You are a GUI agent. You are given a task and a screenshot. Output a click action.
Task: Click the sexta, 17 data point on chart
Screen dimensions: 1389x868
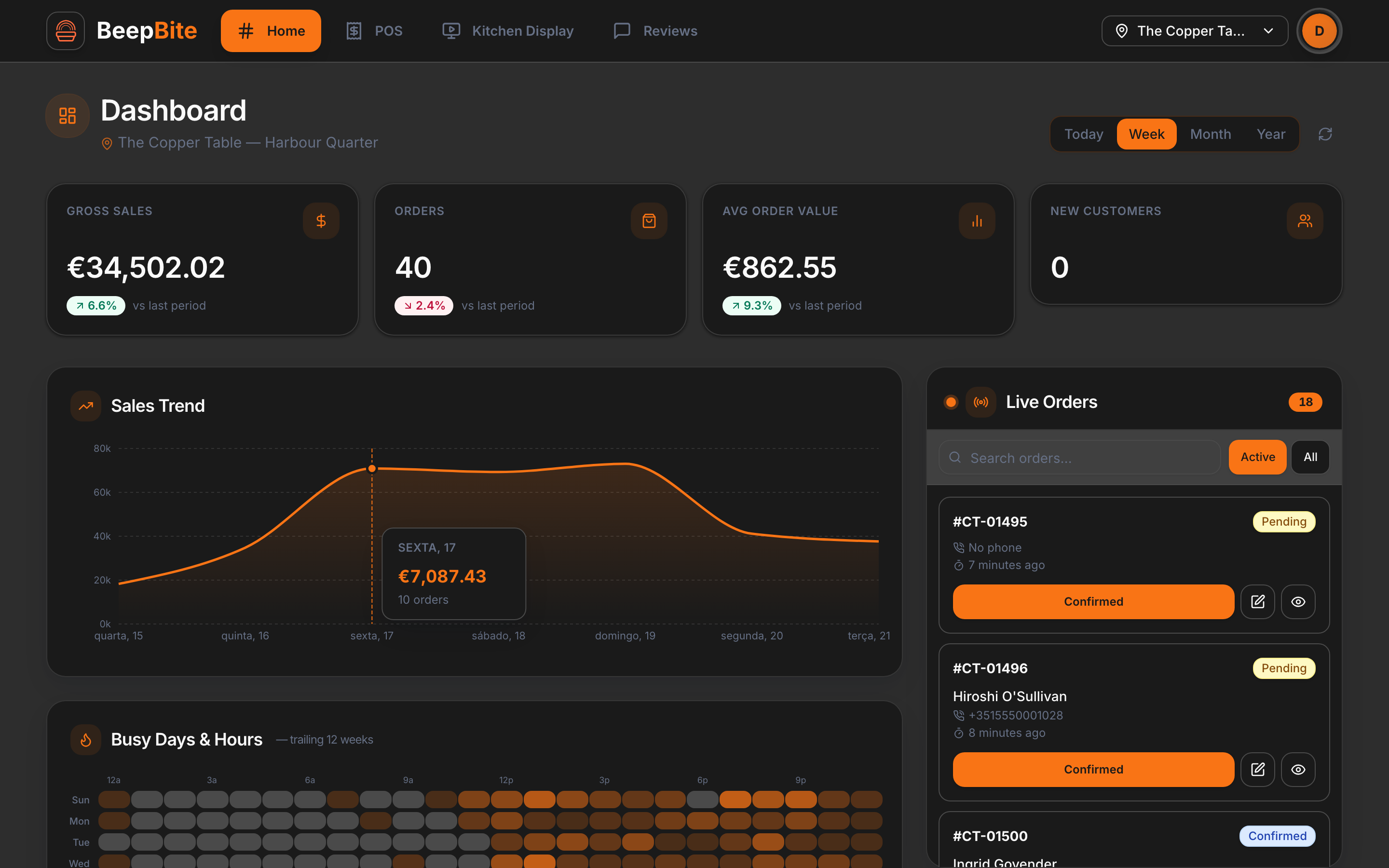[372, 469]
